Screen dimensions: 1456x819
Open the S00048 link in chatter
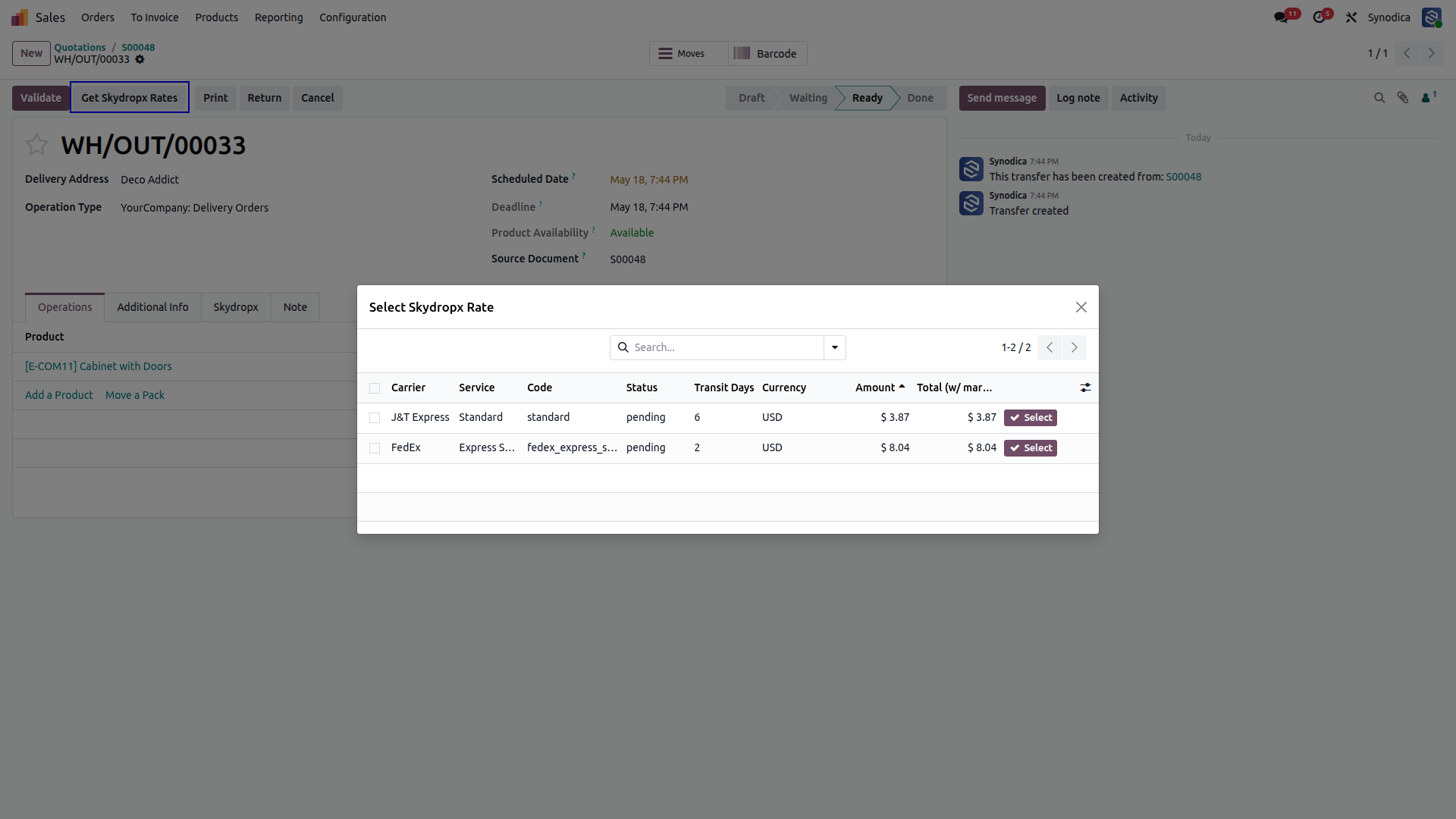point(1183,177)
